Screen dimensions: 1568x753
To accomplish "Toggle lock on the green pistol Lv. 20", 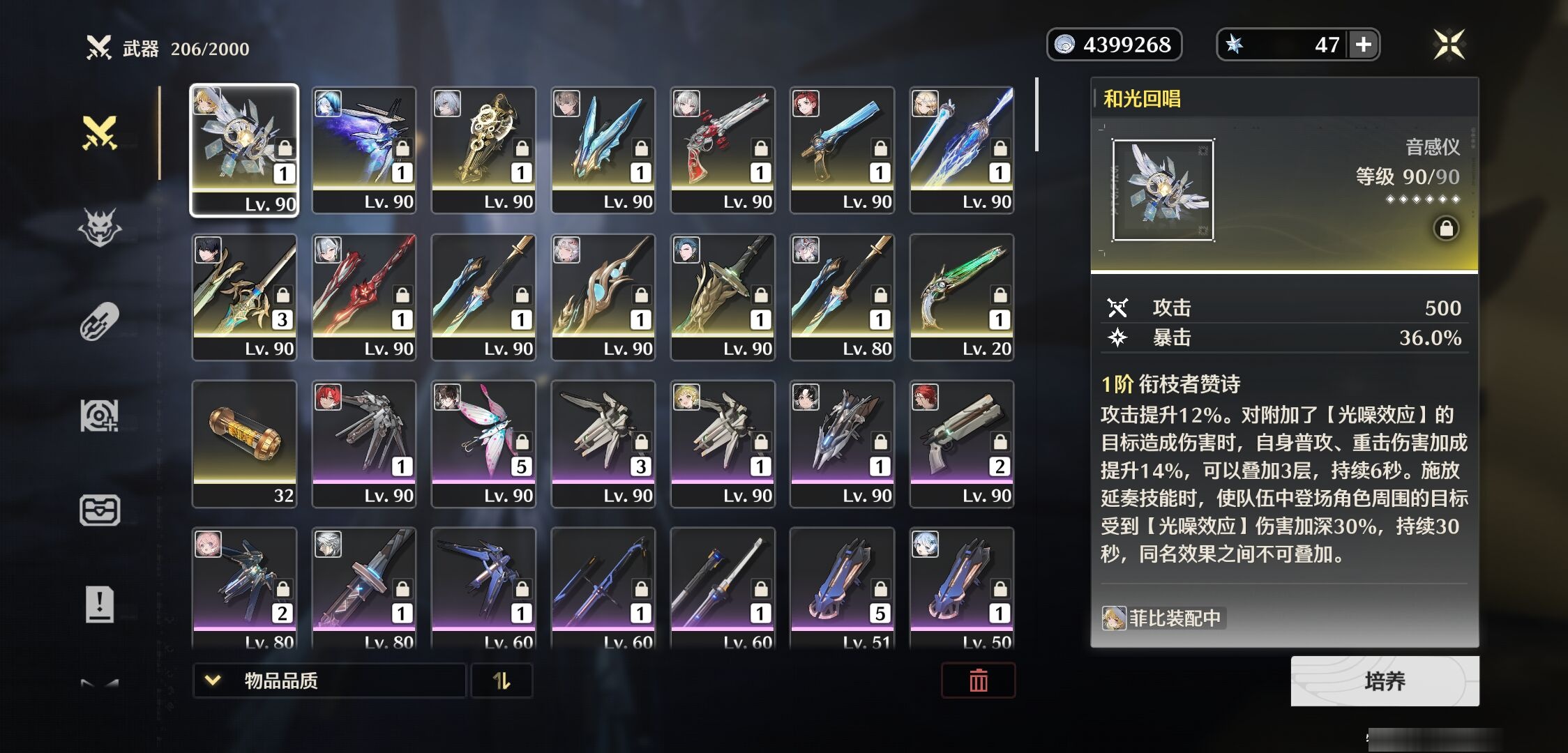I will pyautogui.click(x=1000, y=295).
